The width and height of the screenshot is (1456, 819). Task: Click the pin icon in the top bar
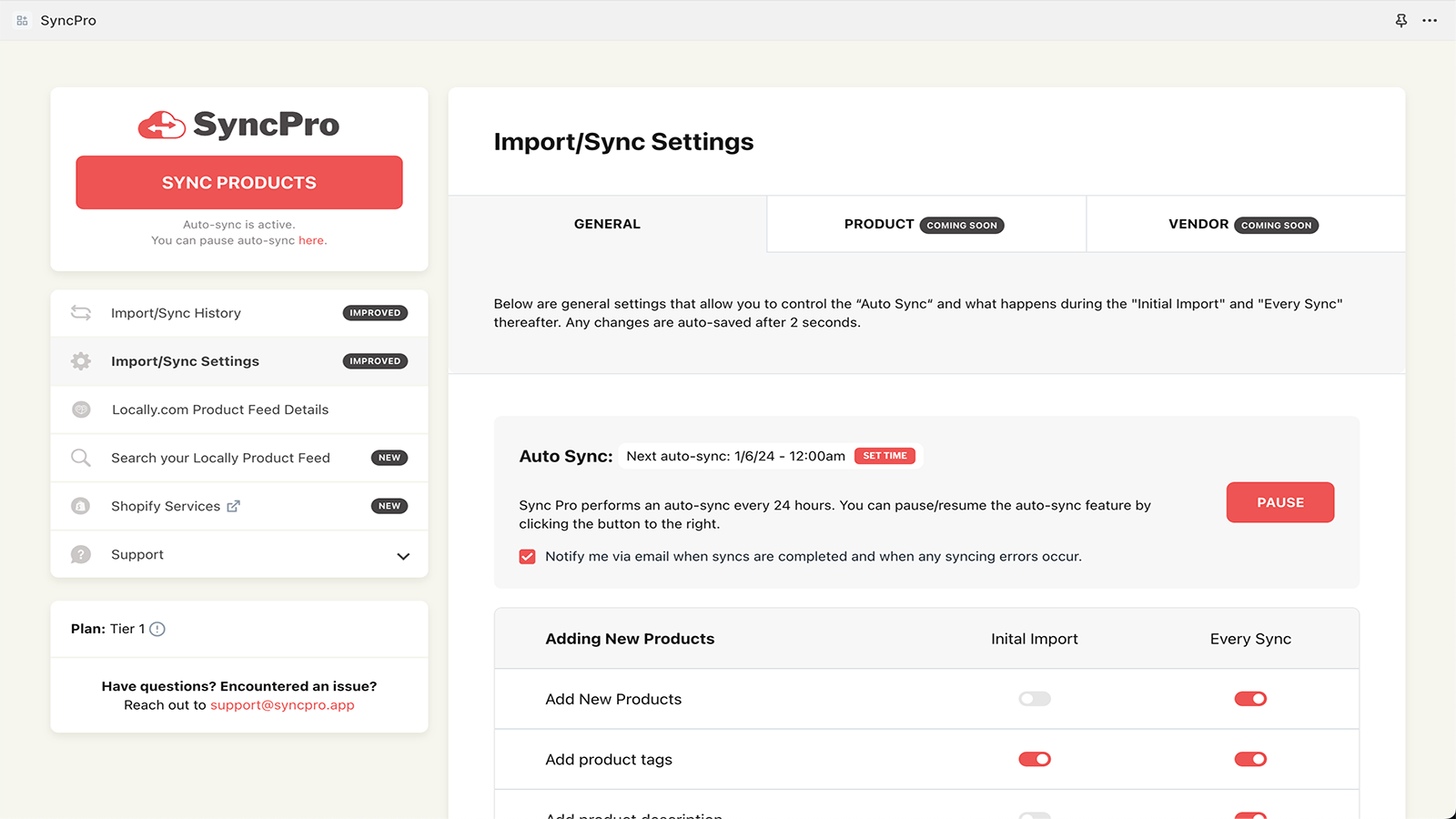(1400, 19)
